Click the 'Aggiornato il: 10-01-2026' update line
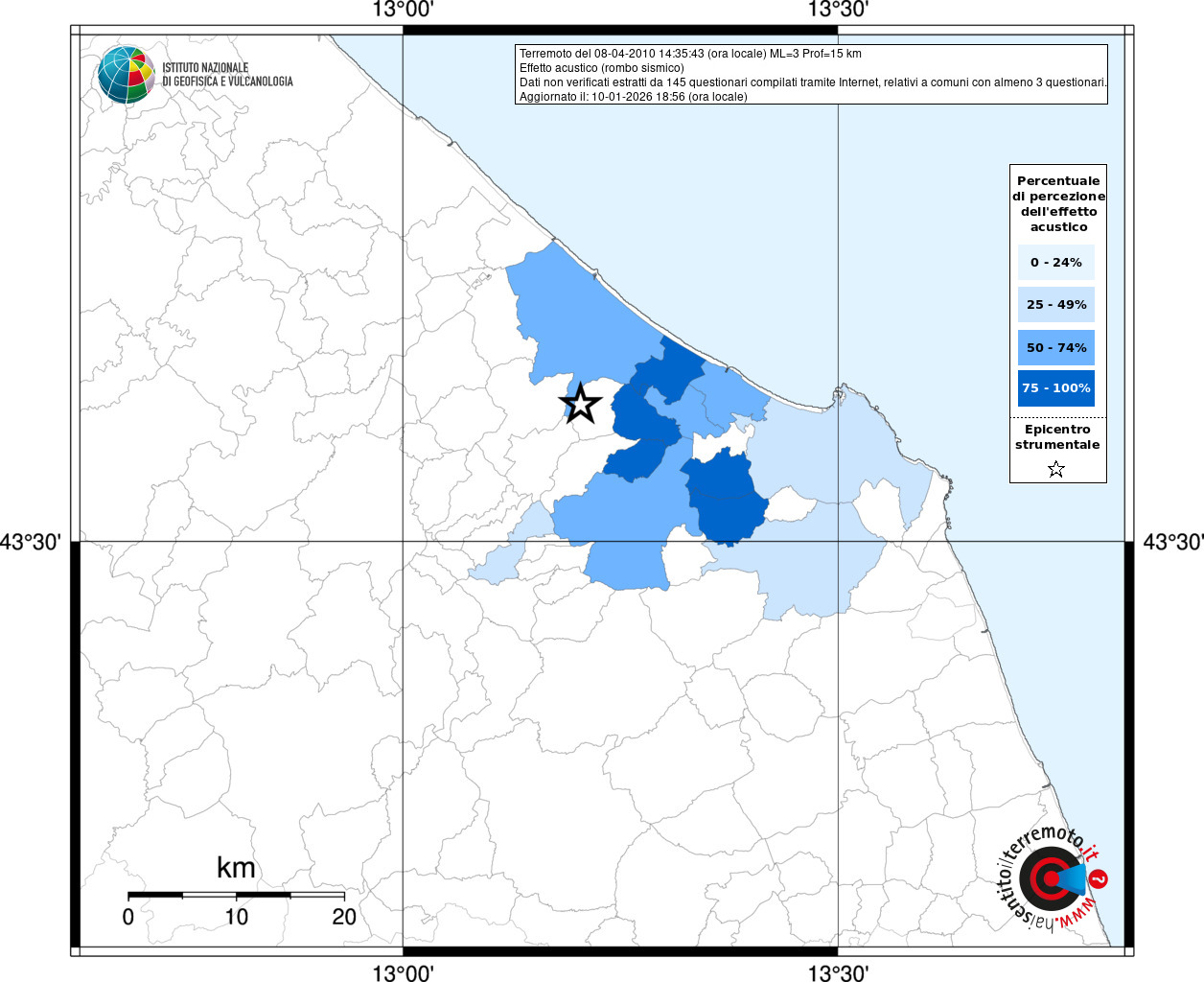This screenshot has height=982, width=1204. coord(633,97)
